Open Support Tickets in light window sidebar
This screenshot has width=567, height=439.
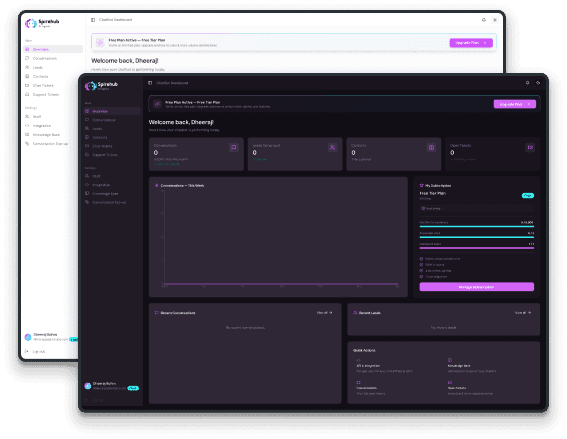(x=53, y=94)
